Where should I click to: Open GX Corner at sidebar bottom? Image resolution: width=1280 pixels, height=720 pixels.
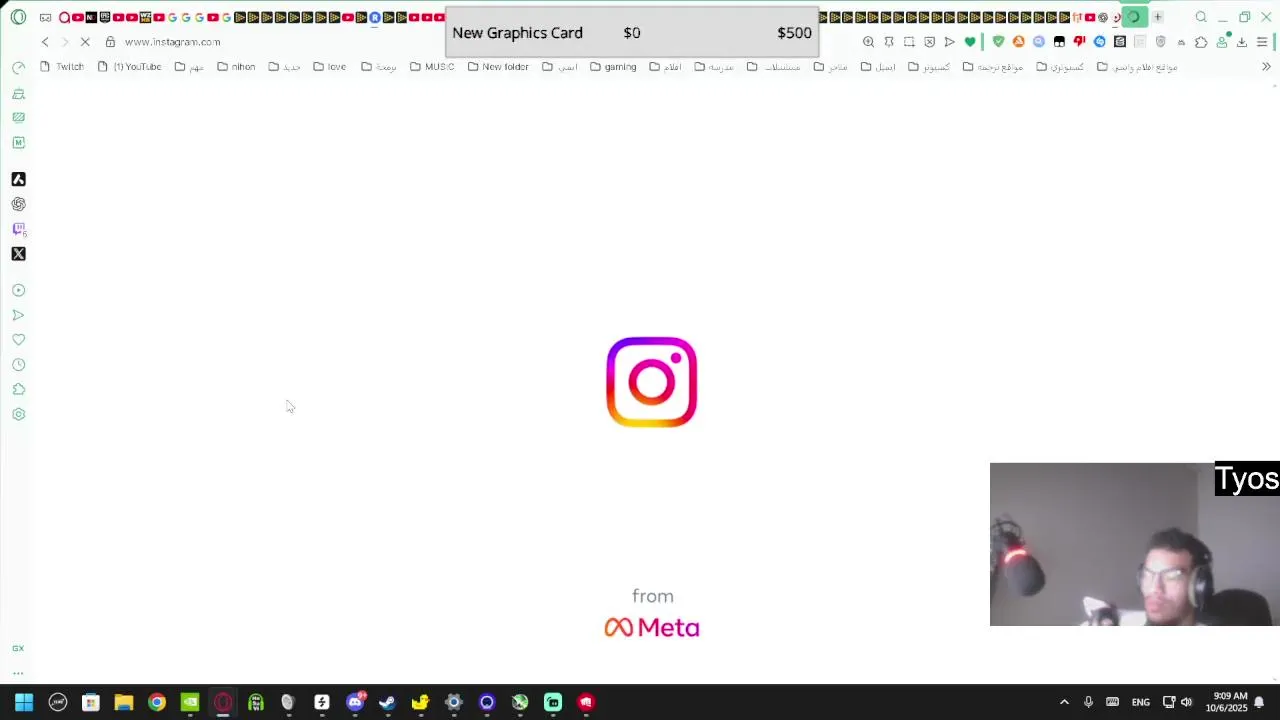18,648
